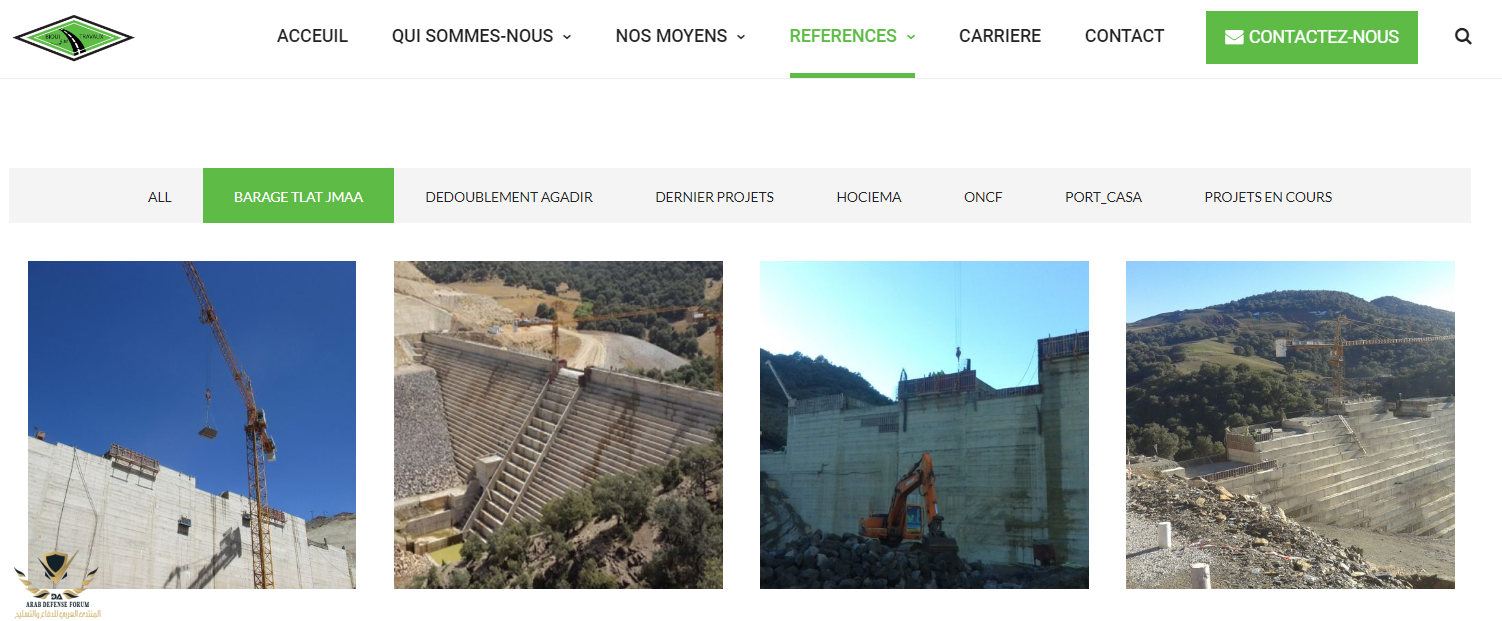Screen dimensions: 1502x621
Task: Click the search magnifier icon
Action: [x=1463, y=37]
